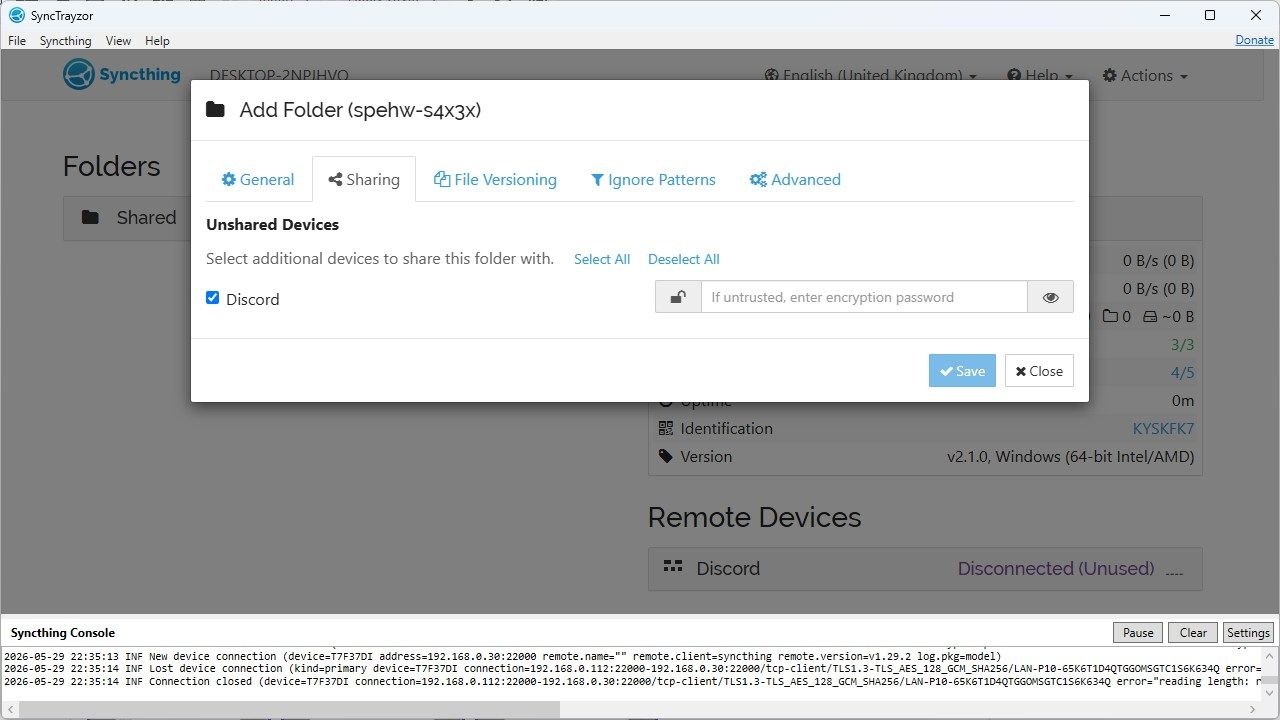Click the globe icon by language selector
Screen dimensions: 1280x720
coord(771,76)
